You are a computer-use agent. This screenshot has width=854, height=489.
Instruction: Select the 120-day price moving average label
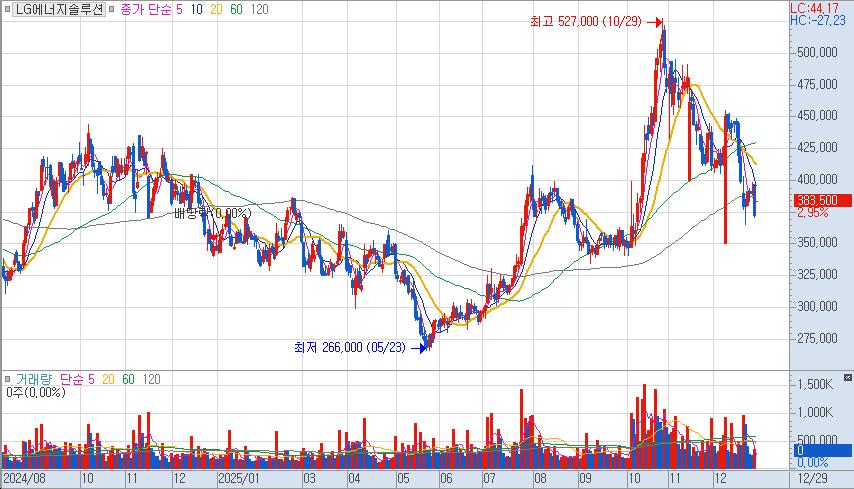[x=259, y=9]
